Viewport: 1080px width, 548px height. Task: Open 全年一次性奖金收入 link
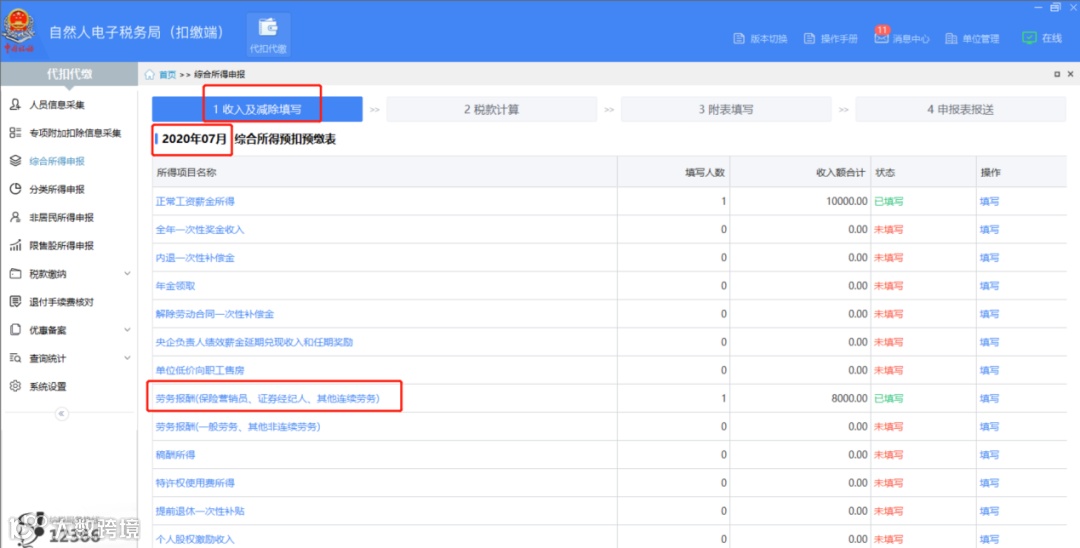click(200, 230)
